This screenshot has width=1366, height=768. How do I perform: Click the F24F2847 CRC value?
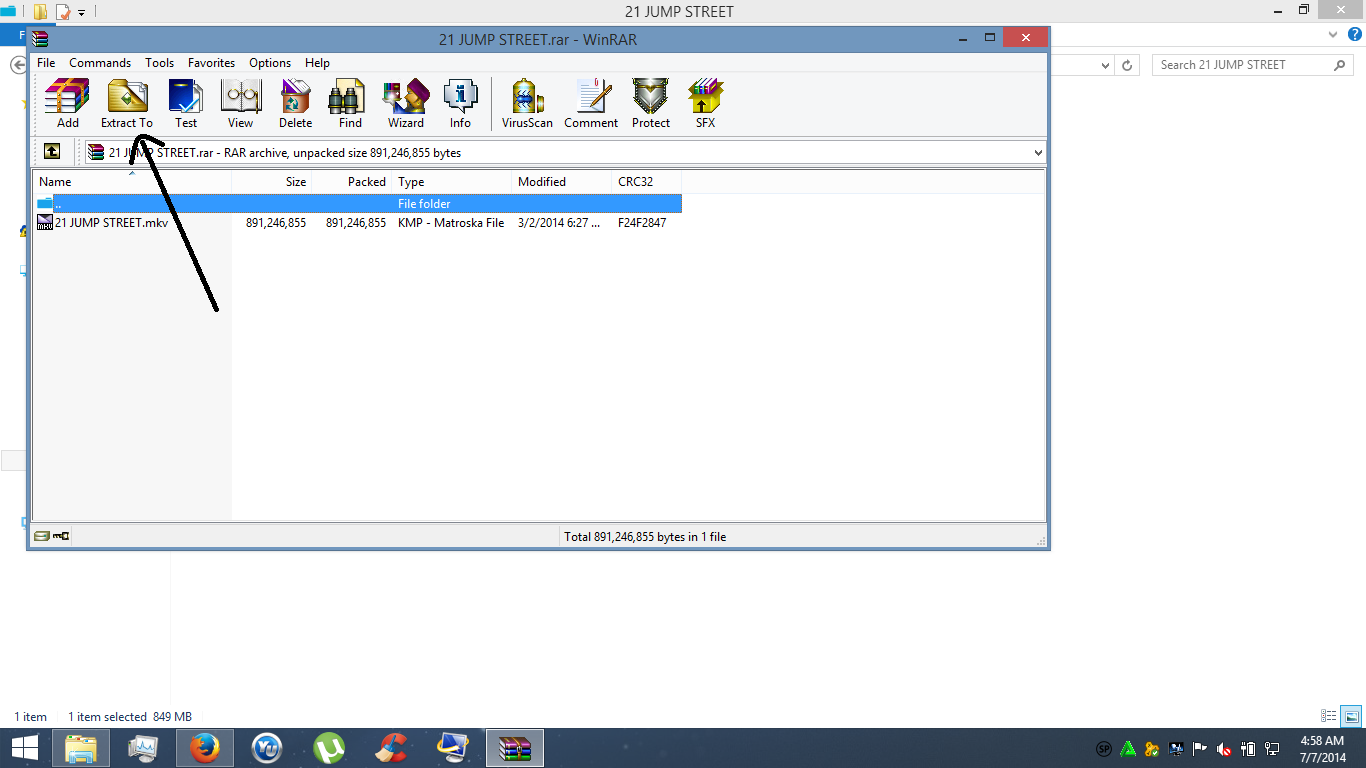coord(642,223)
